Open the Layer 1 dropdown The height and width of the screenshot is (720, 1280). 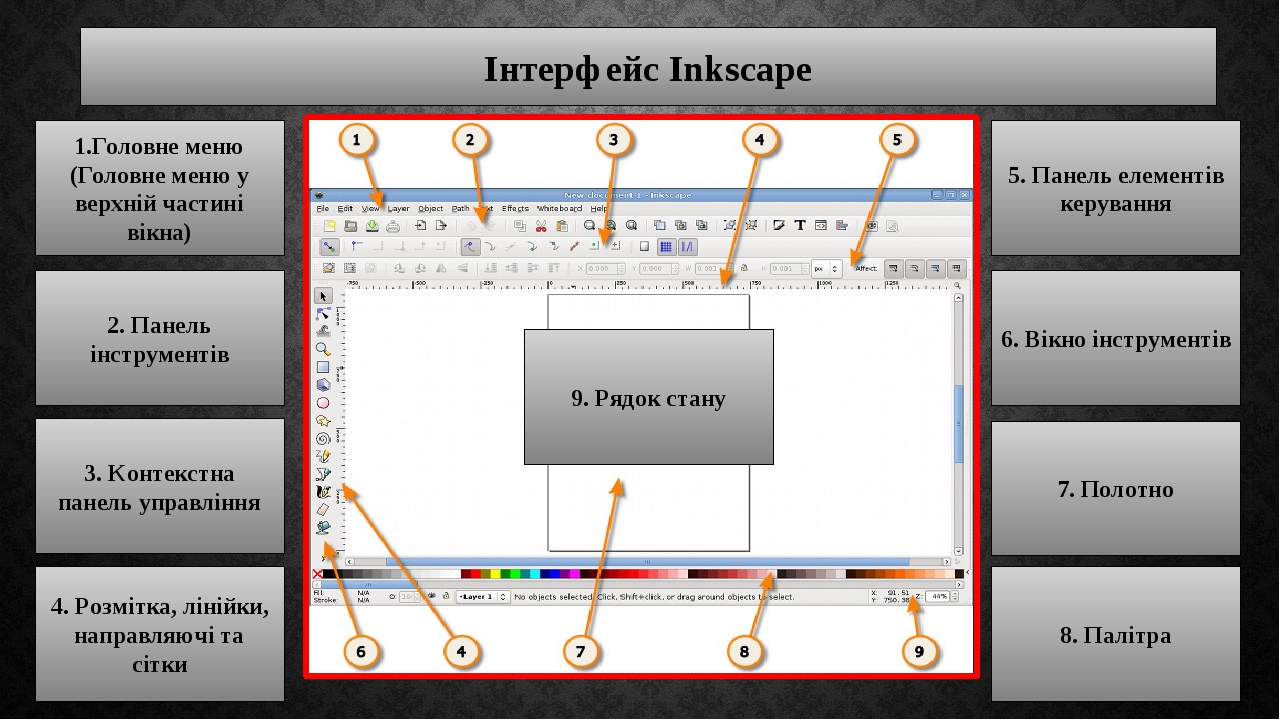[483, 597]
